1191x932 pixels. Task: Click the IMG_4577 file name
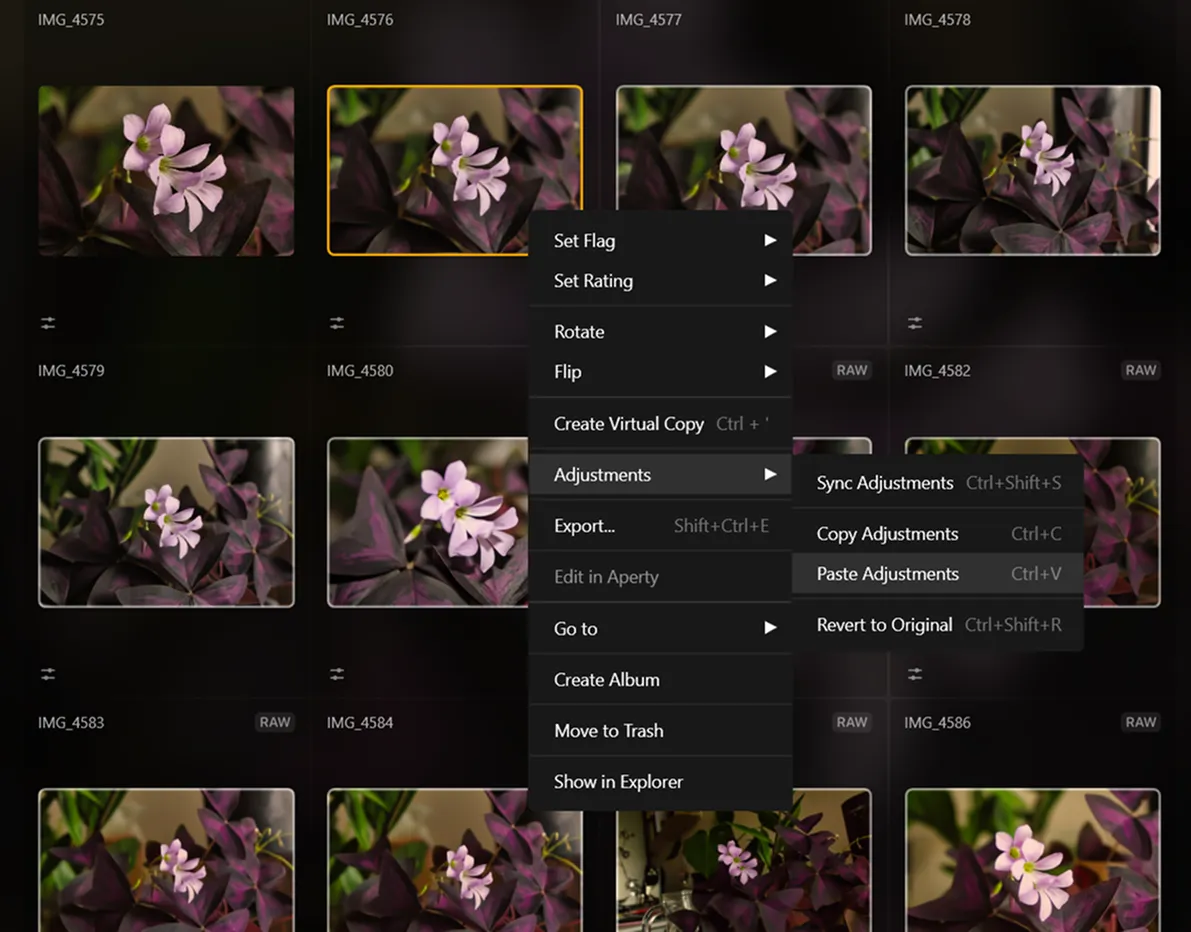click(x=649, y=20)
